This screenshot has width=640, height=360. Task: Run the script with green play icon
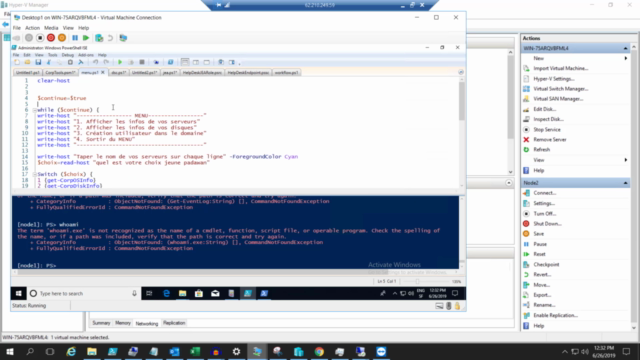120,62
